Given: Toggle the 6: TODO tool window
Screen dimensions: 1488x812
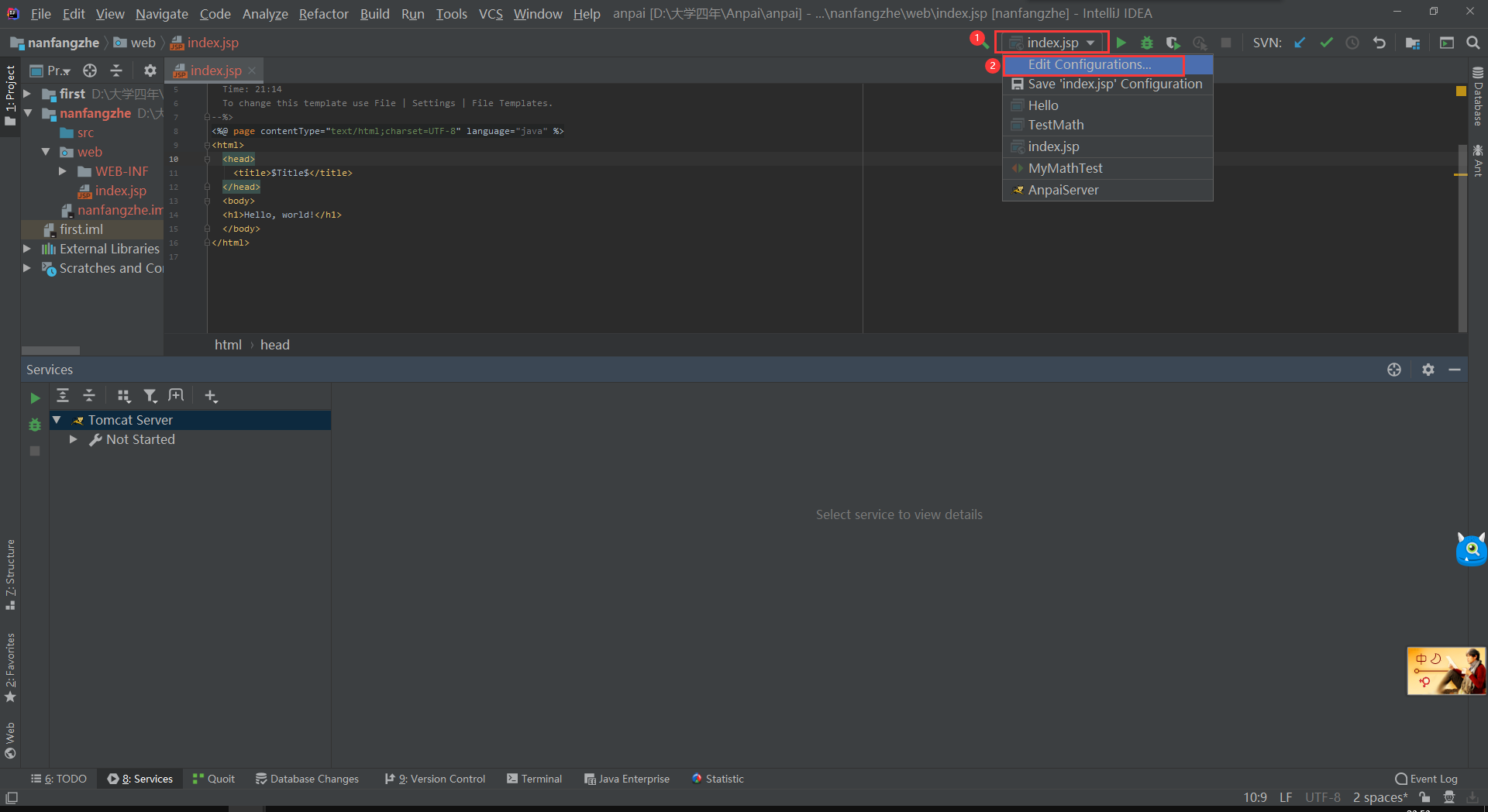Looking at the screenshot, I should click(x=59, y=779).
